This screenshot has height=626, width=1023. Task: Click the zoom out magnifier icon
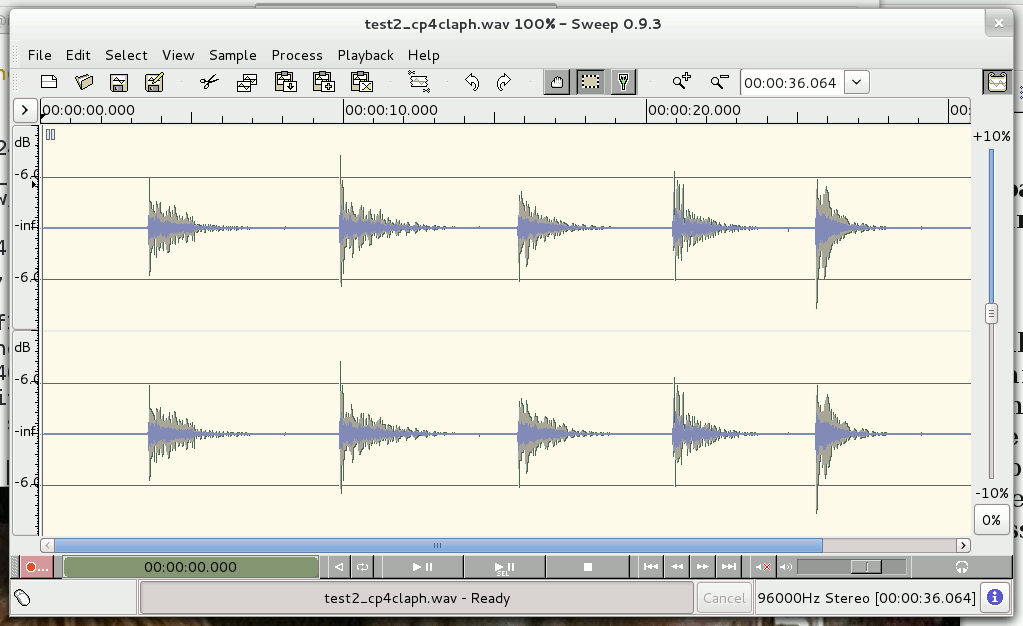pos(719,82)
